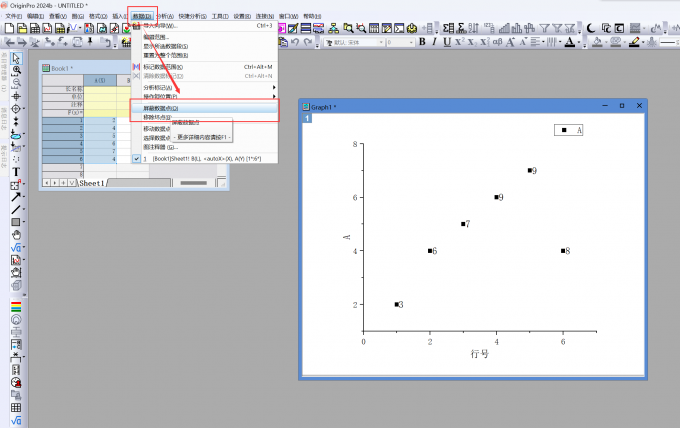680x428 pixels.
Task: Select the Zoom Out magnifier tool
Action: click(16, 83)
